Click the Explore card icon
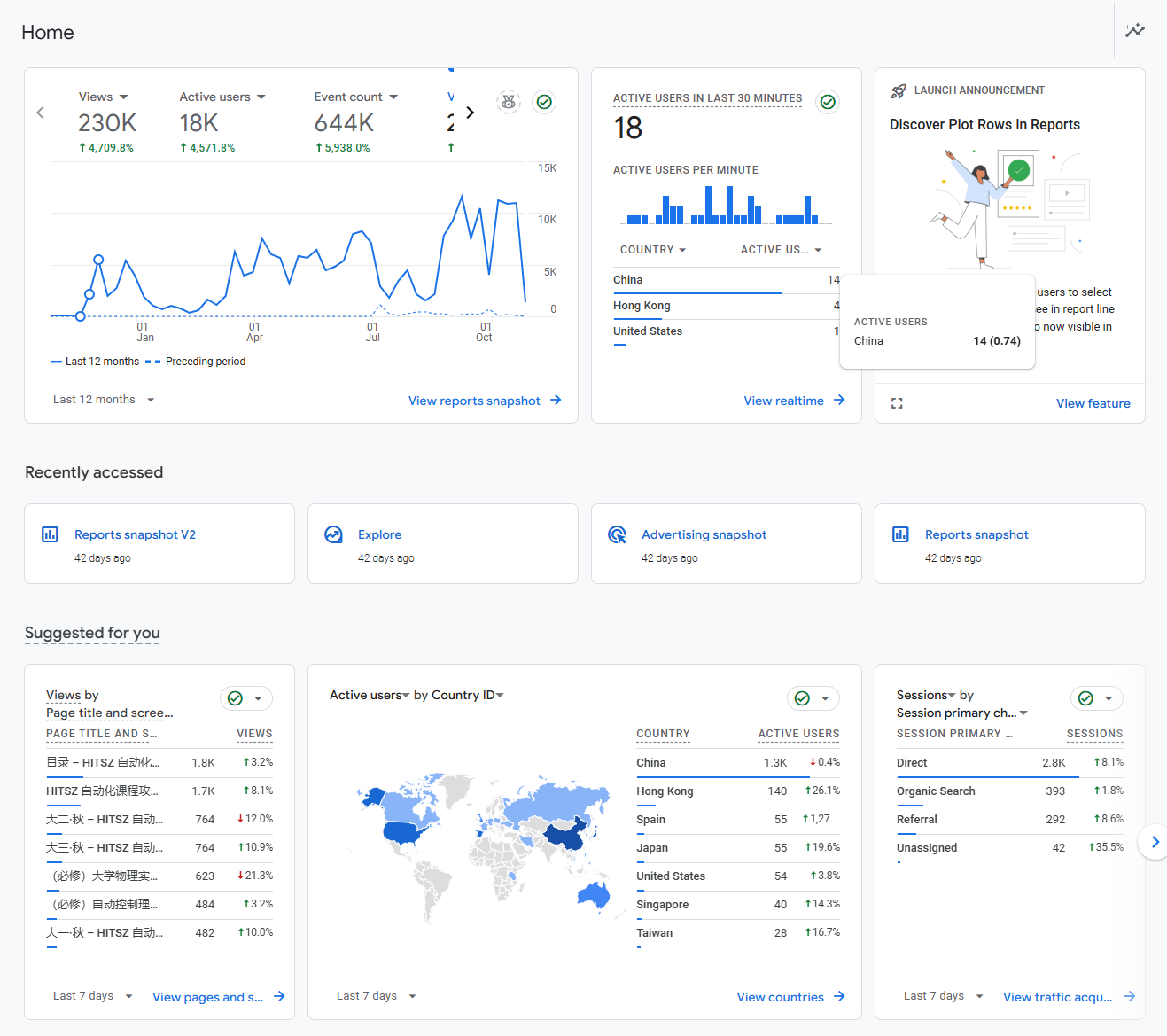 coord(333,534)
